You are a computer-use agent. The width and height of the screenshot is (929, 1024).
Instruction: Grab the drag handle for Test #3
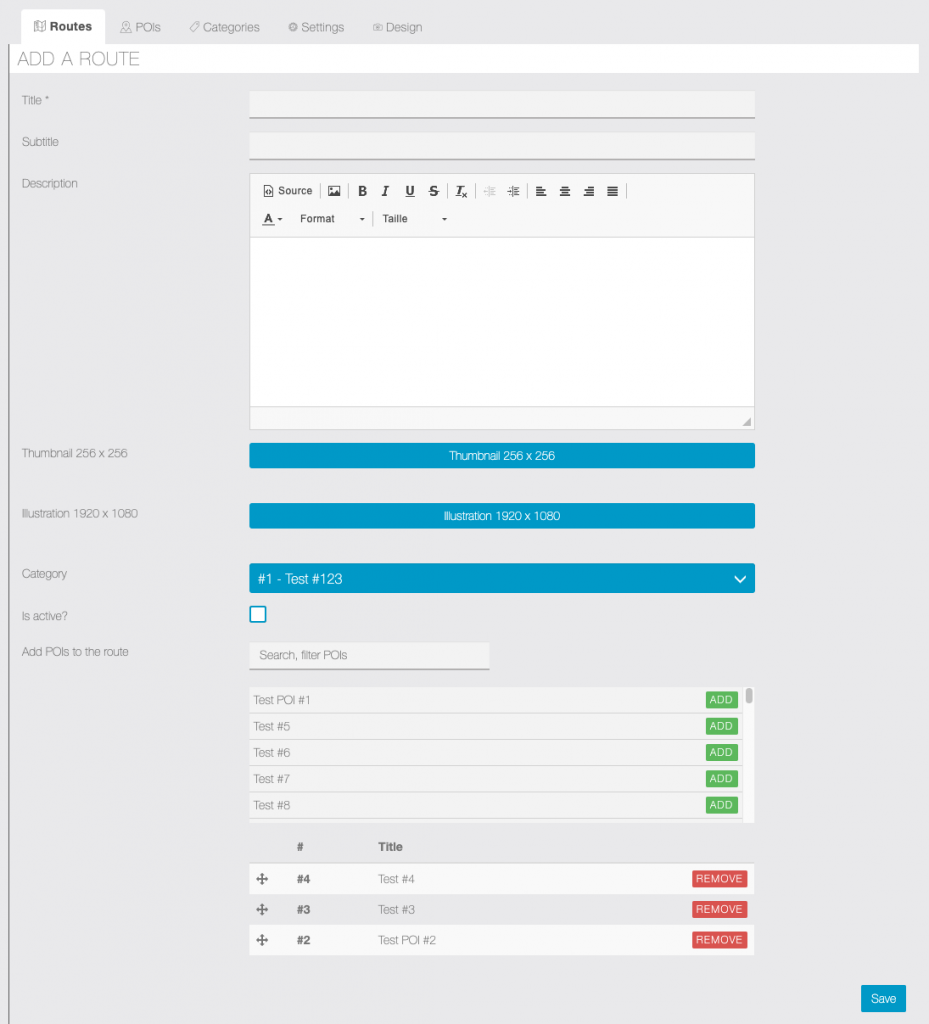click(x=262, y=910)
